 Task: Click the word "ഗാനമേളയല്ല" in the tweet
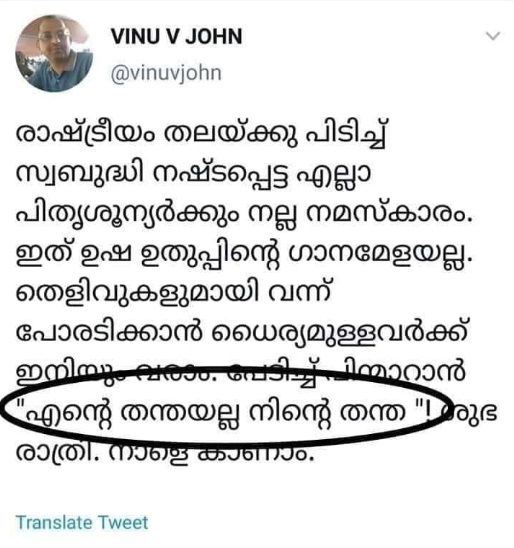click(380, 254)
